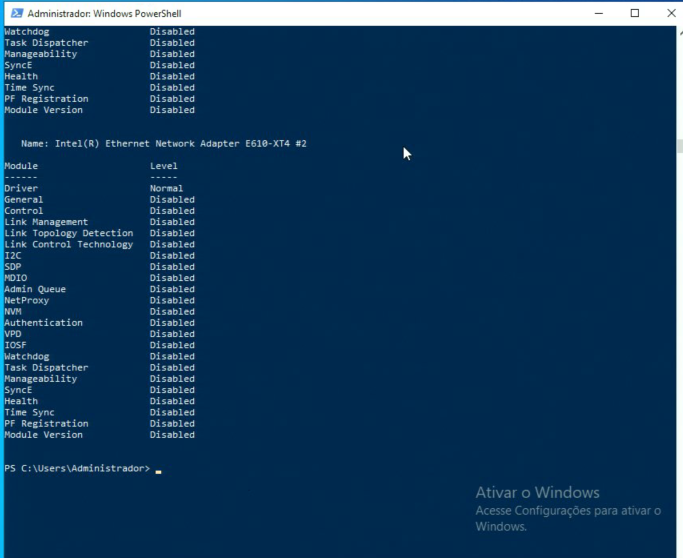This screenshot has height=558, width=683.
Task: Select the 'Admin Queue' module text
Action: point(35,289)
